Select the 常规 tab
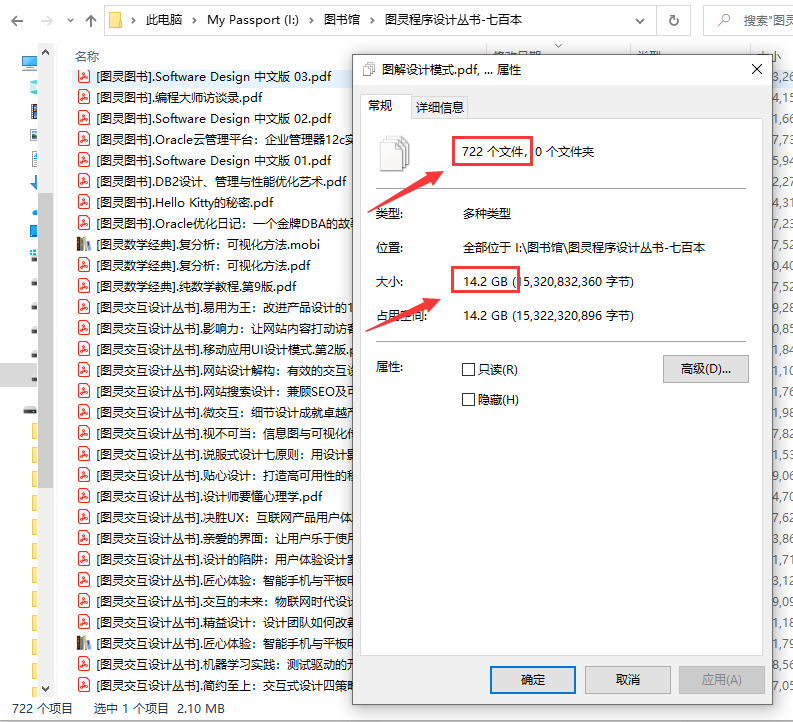 380,106
